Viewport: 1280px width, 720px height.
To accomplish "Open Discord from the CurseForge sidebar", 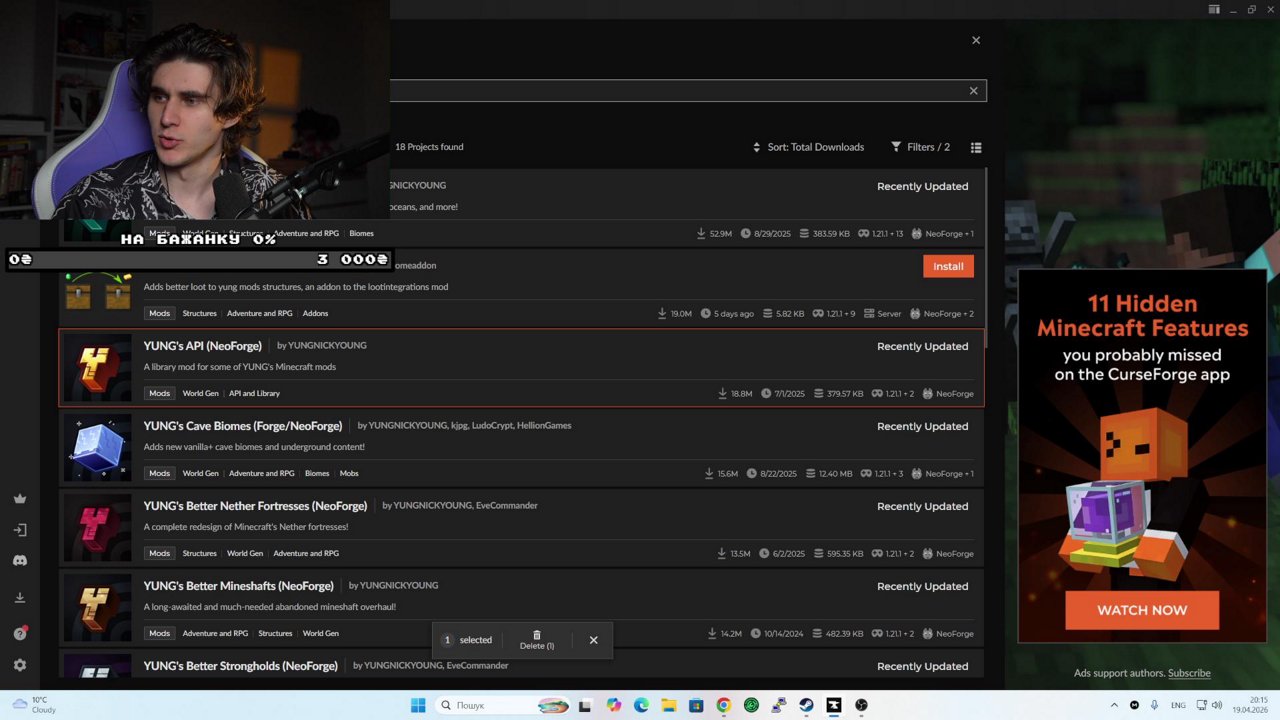I will pos(20,560).
